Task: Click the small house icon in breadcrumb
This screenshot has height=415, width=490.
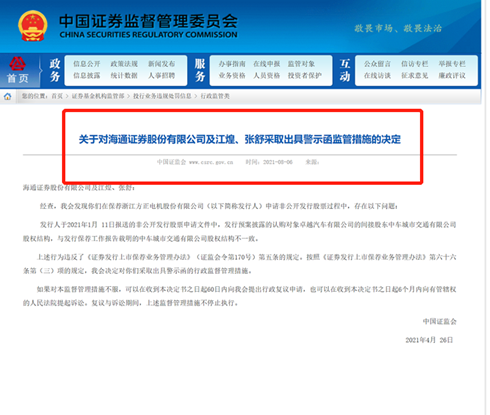Action: point(8,97)
